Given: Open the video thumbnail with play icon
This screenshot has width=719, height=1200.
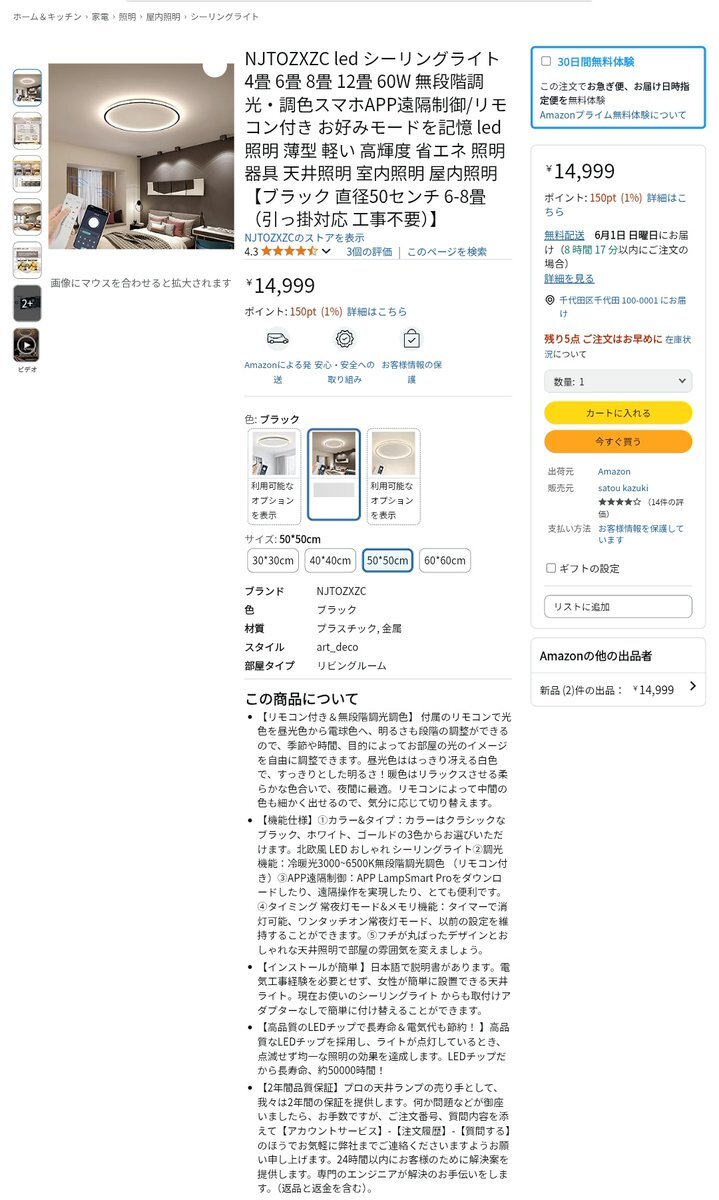Looking at the screenshot, I should point(27,345).
